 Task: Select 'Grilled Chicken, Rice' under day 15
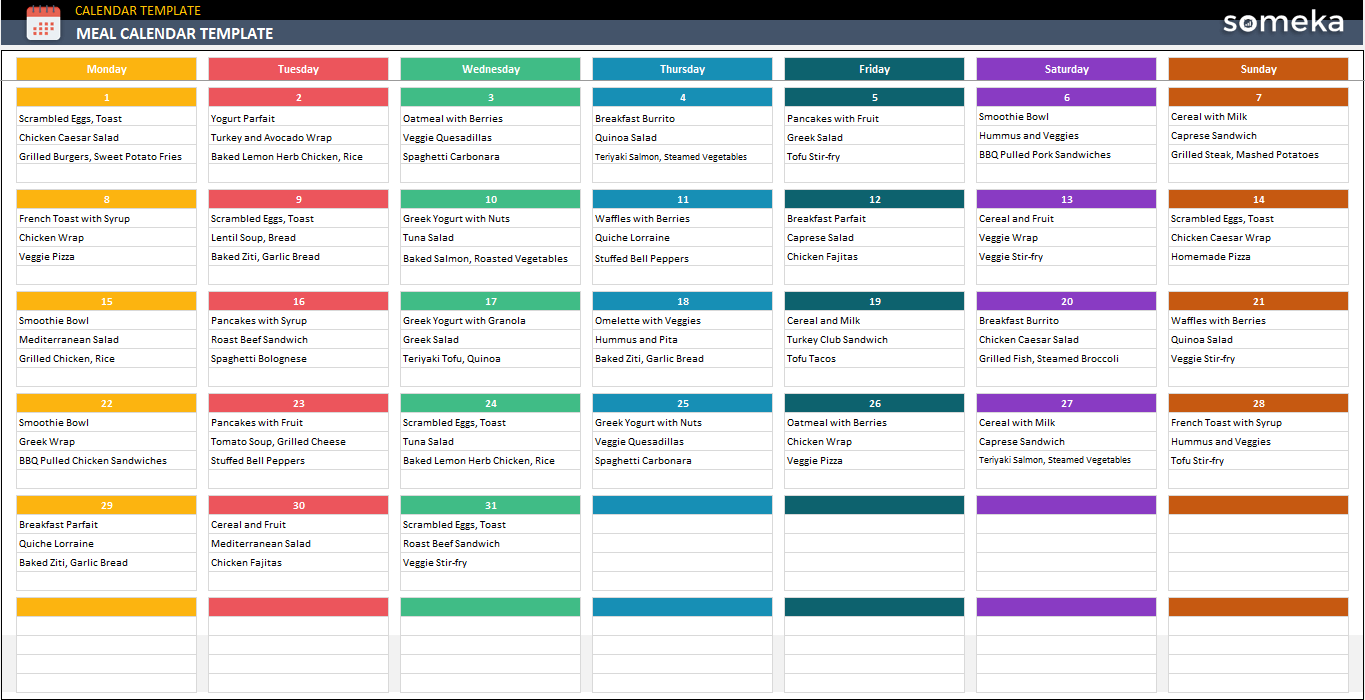[x=70, y=358]
